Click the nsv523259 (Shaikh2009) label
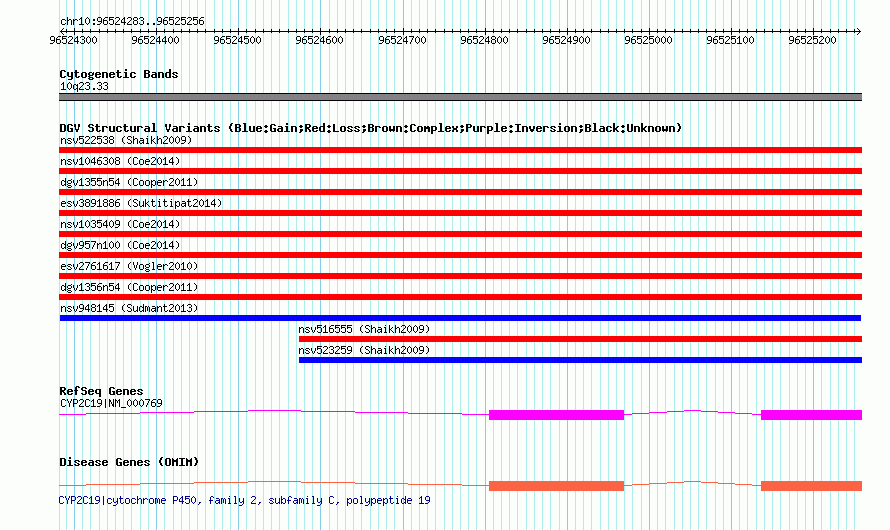The height and width of the screenshot is (530, 890). (x=364, y=350)
